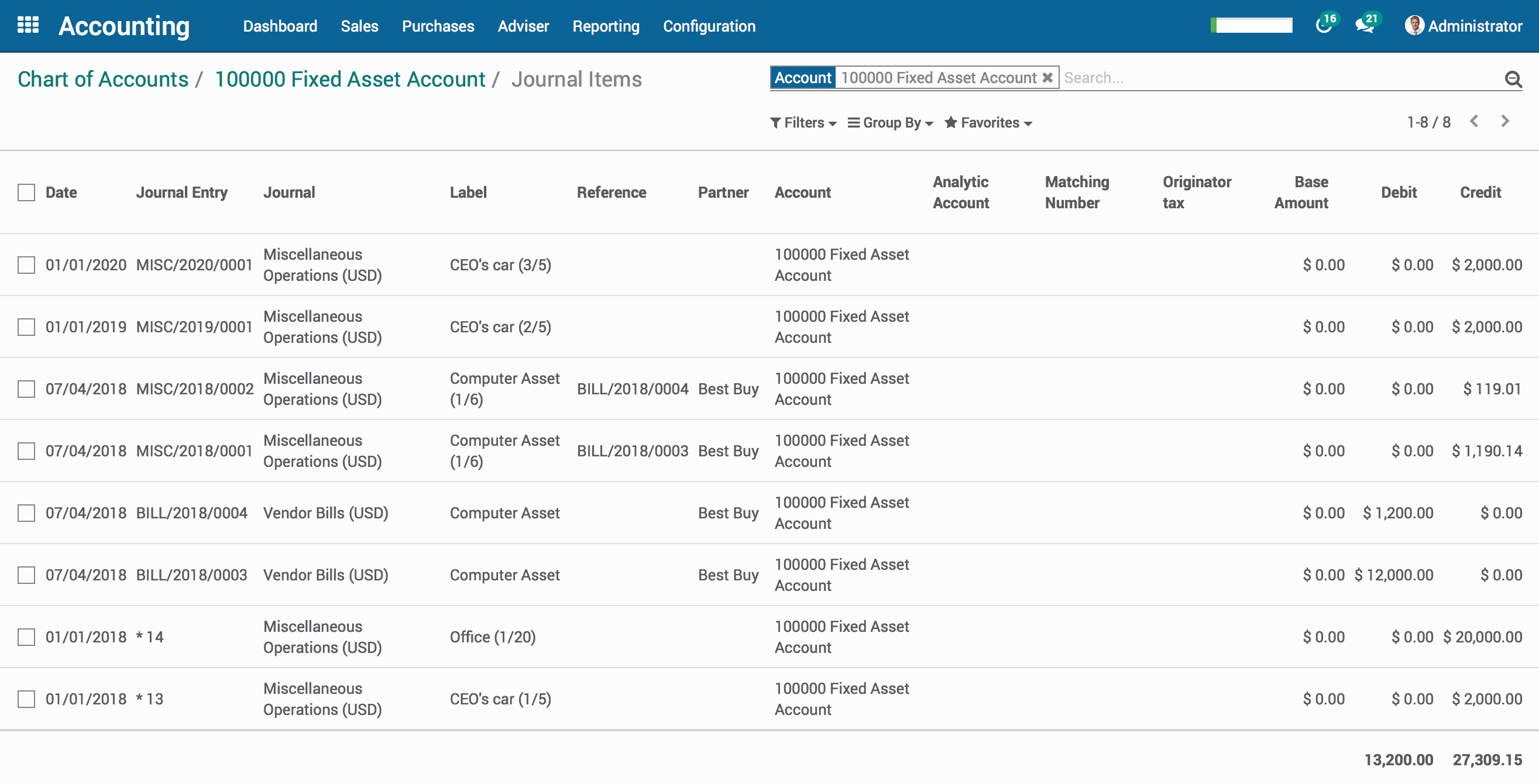Click the $ 12,000.00 debit value
Viewport: 1539px width, 784px height.
click(x=1394, y=575)
